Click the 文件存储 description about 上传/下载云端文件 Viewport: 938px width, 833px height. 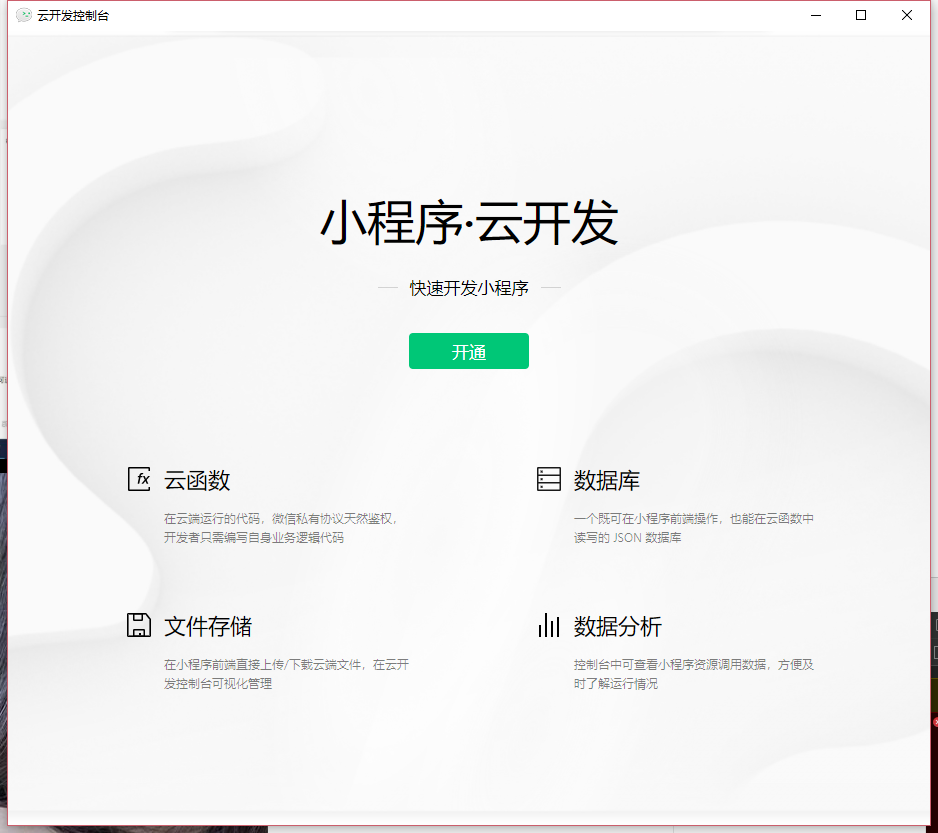coord(287,674)
